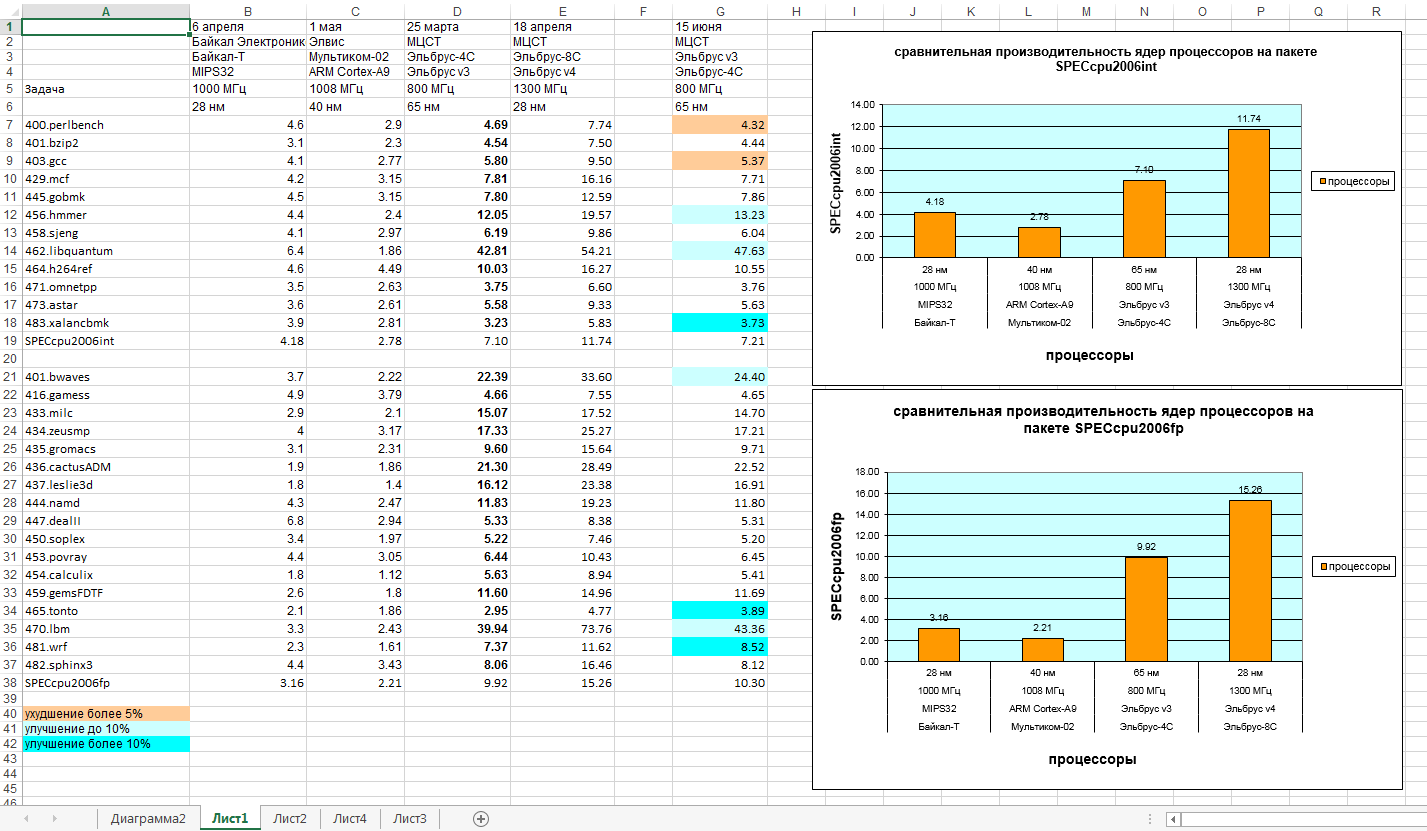The width and height of the screenshot is (1427, 831).
Task: Switch to the Лист4 sheet tab
Action: click(x=350, y=818)
